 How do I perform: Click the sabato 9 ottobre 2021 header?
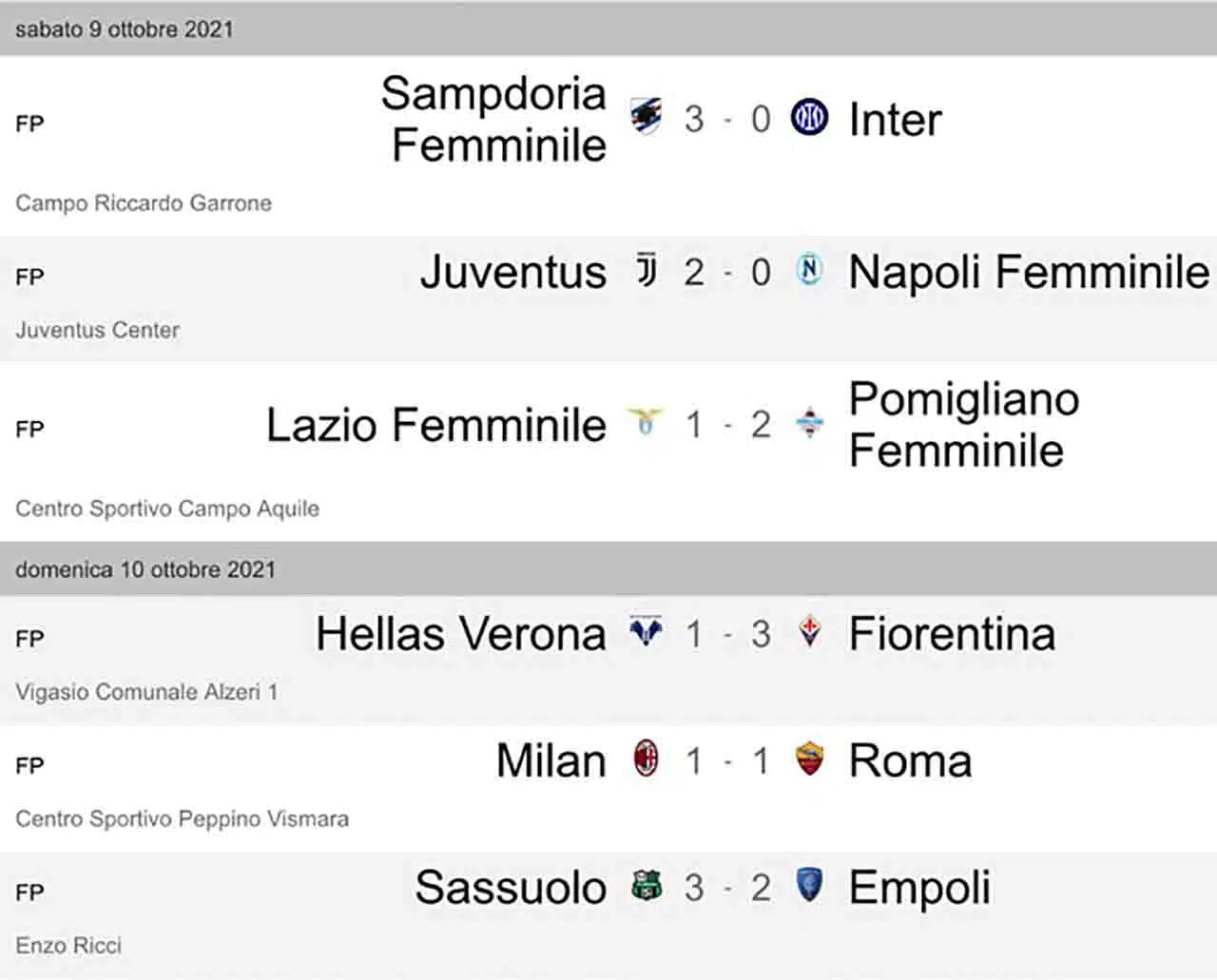tap(608, 29)
